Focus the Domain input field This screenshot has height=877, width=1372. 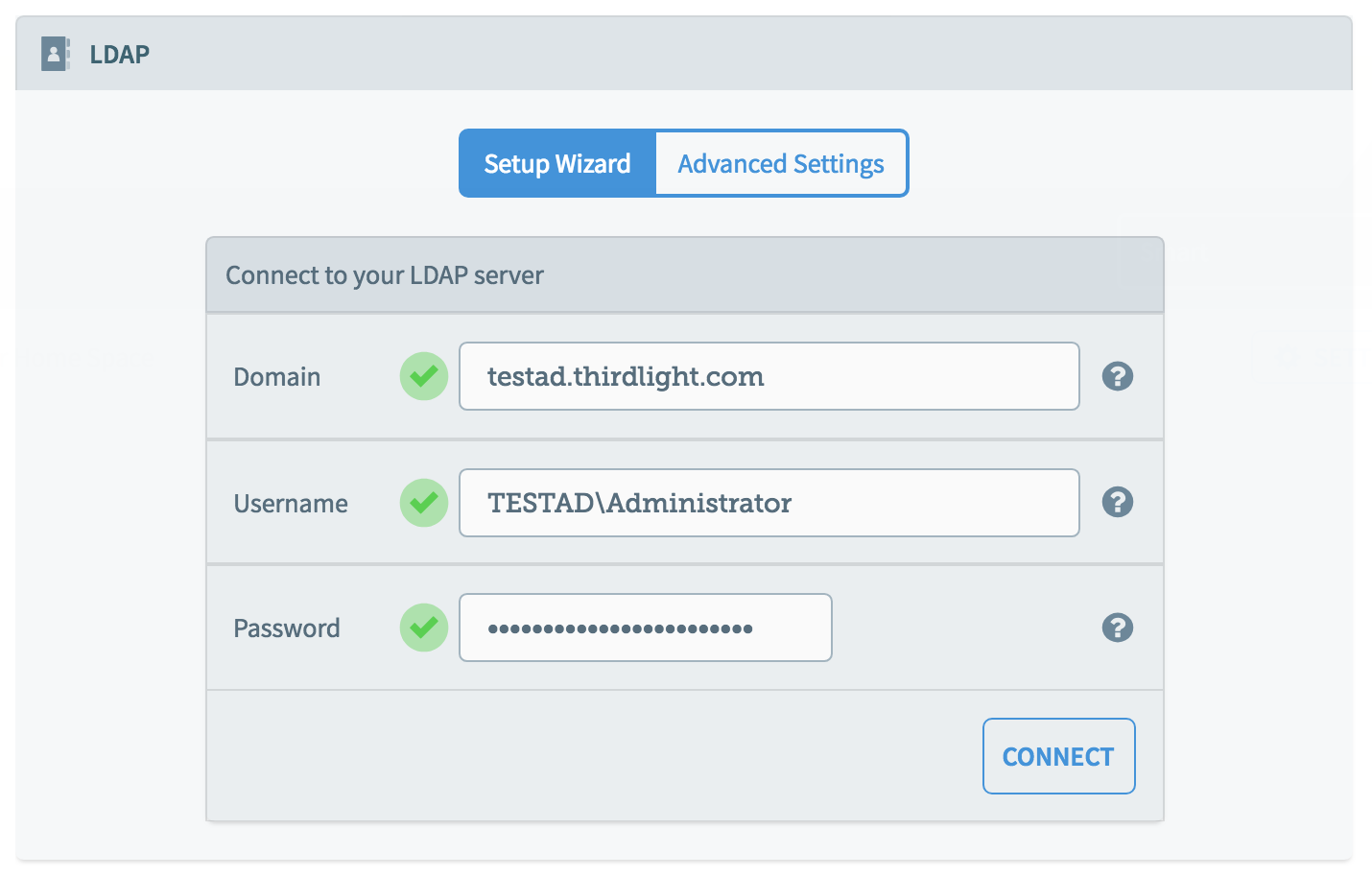click(769, 376)
